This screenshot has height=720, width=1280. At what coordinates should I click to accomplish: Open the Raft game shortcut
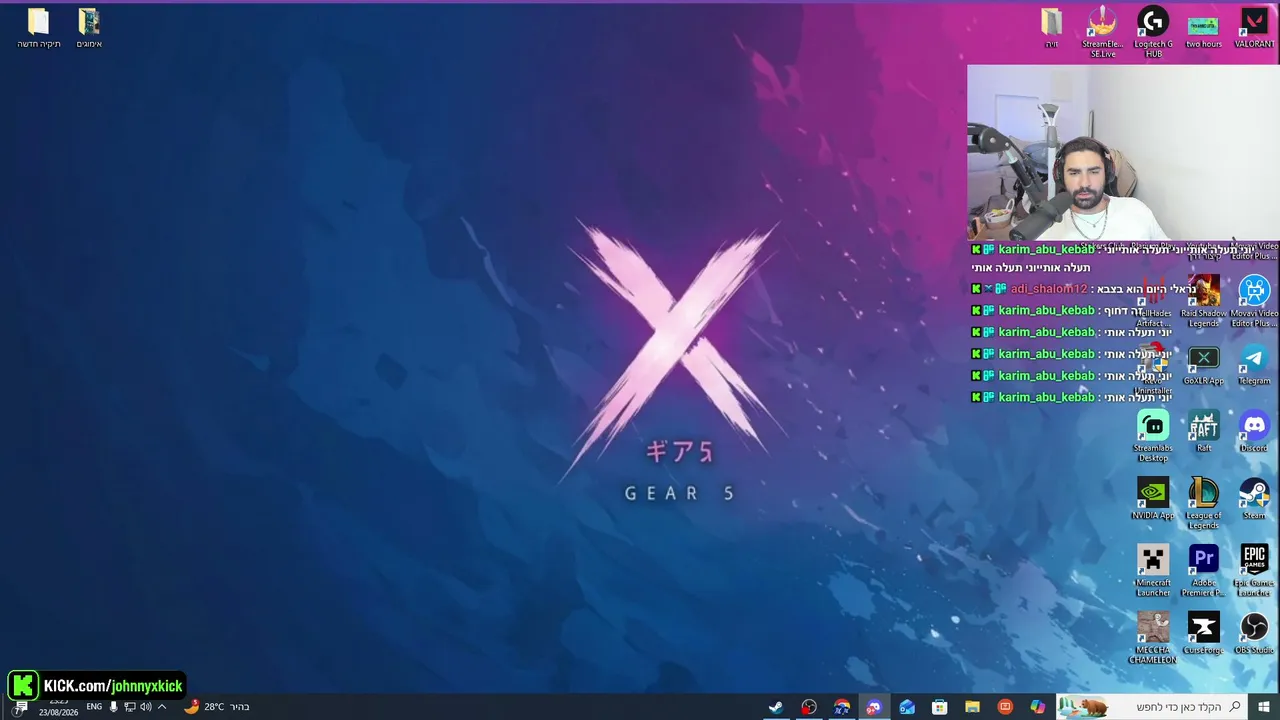[1203, 432]
